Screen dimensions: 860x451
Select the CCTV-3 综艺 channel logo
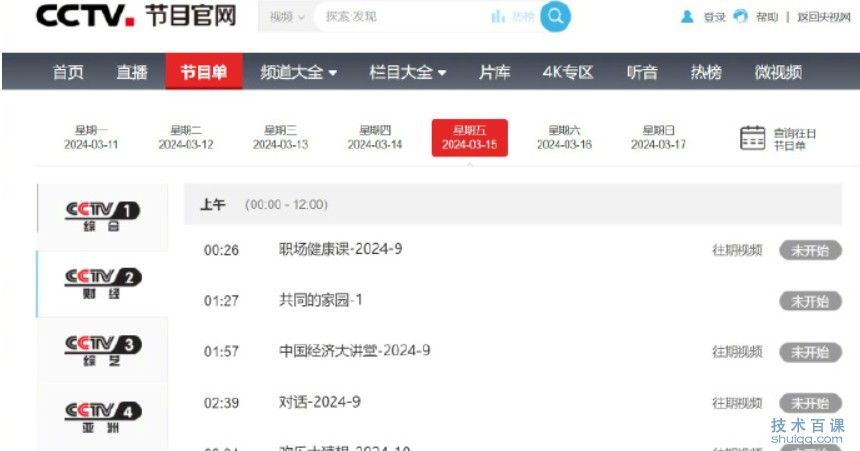point(103,351)
